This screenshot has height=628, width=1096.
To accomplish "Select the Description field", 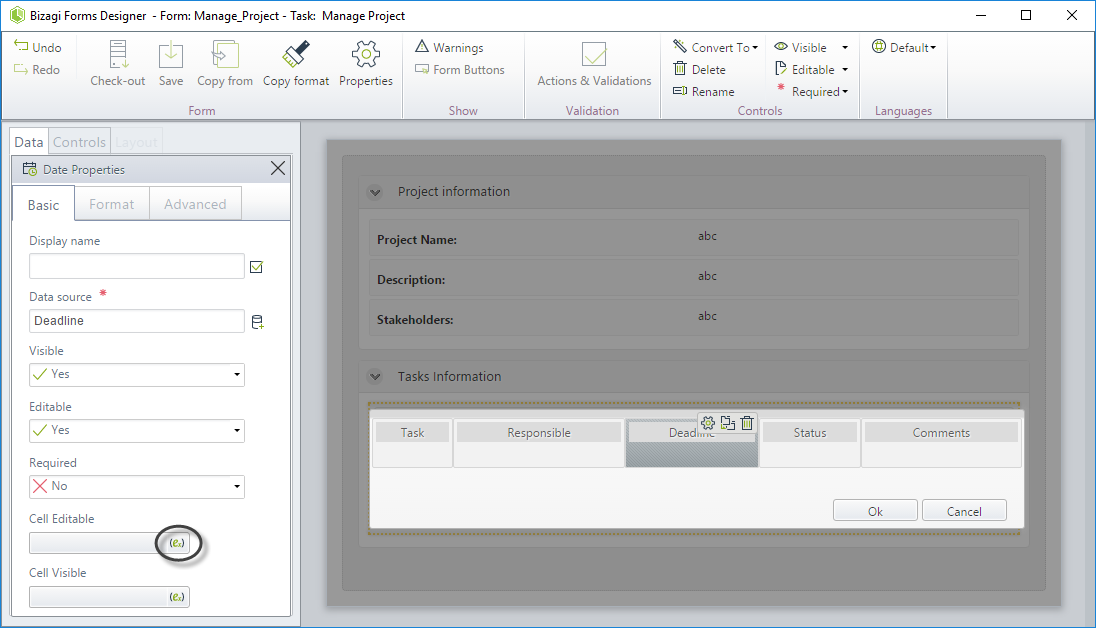I will coord(693,278).
